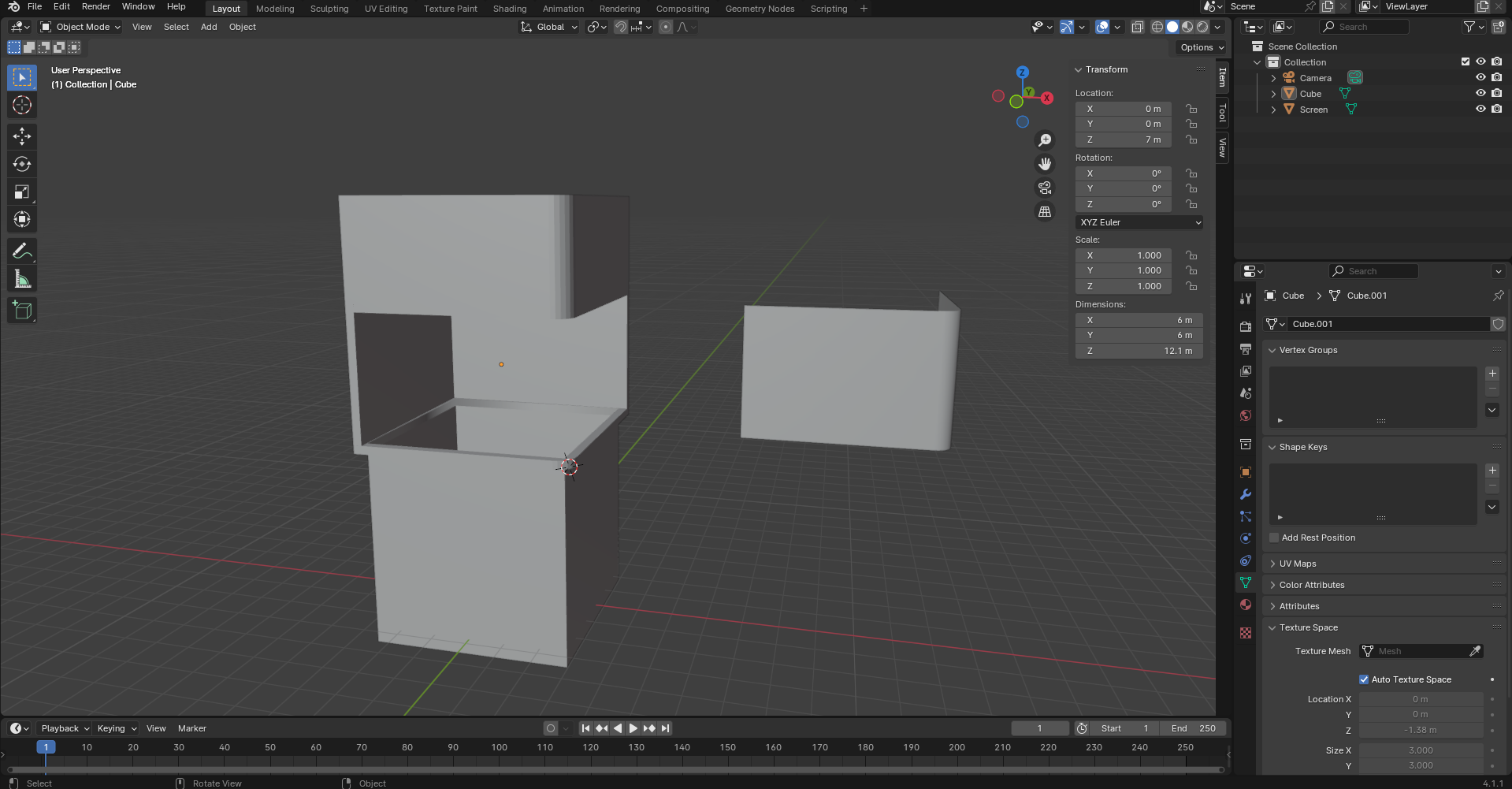Choose the Add Cube tool
The width and height of the screenshot is (1512, 789).
[x=22, y=311]
